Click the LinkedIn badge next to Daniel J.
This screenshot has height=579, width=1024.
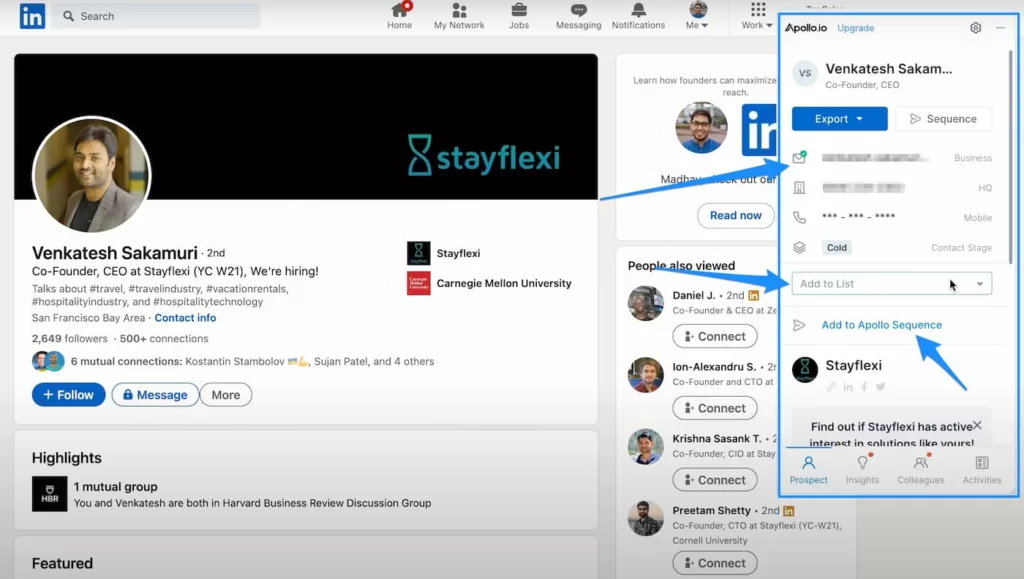pyautogui.click(x=754, y=295)
